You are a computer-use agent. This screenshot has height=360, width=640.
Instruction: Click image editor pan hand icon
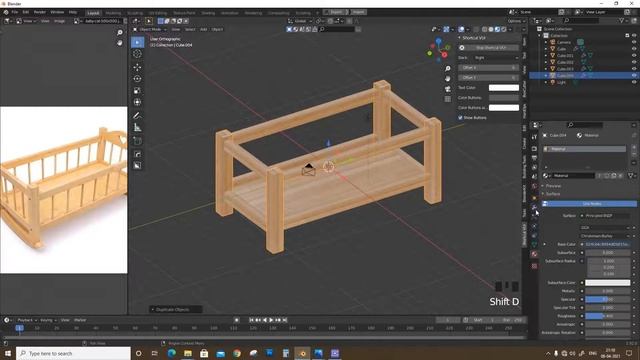[x=120, y=42]
